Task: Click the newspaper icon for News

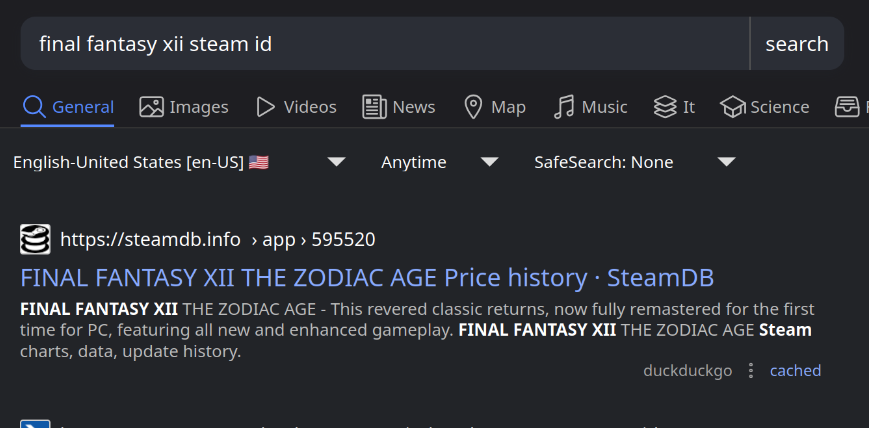Action: (x=374, y=107)
